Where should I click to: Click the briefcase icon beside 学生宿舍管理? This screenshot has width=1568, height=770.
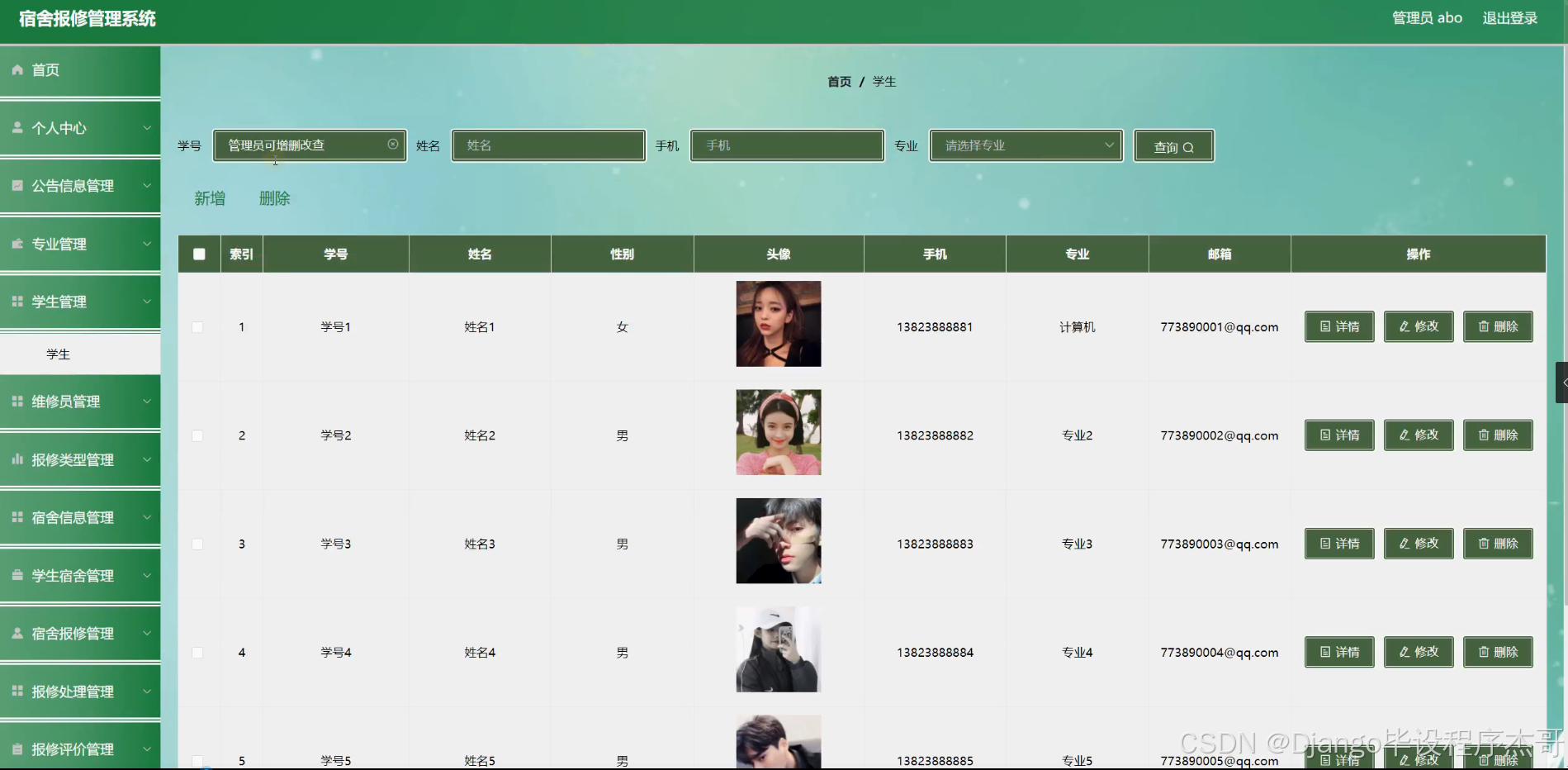[x=17, y=575]
